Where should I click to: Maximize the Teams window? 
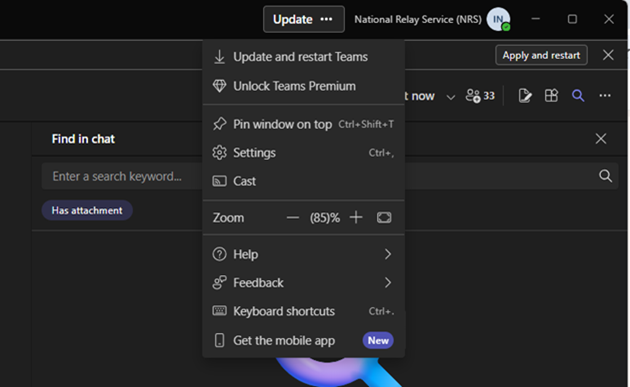tap(572, 19)
